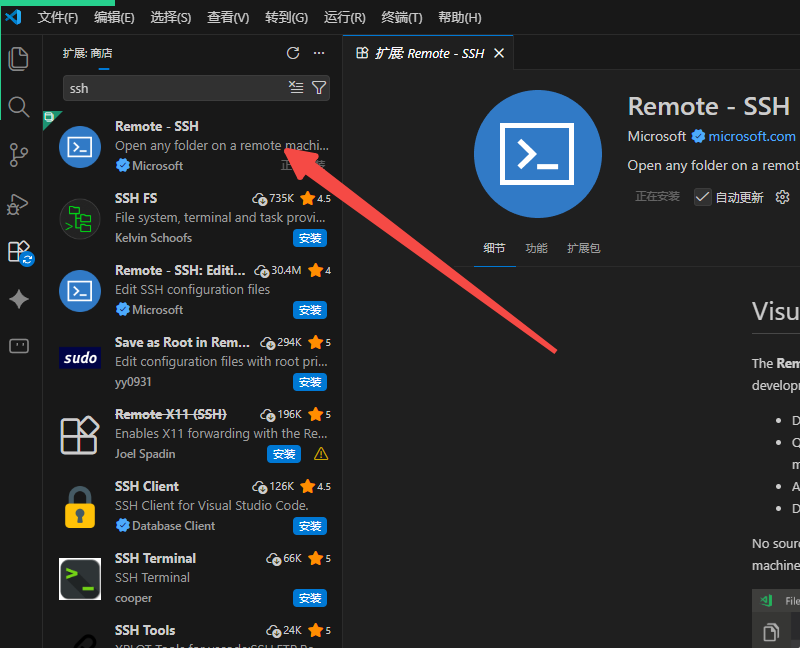Open the 文件(F) menu
800x648 pixels.
58,17
